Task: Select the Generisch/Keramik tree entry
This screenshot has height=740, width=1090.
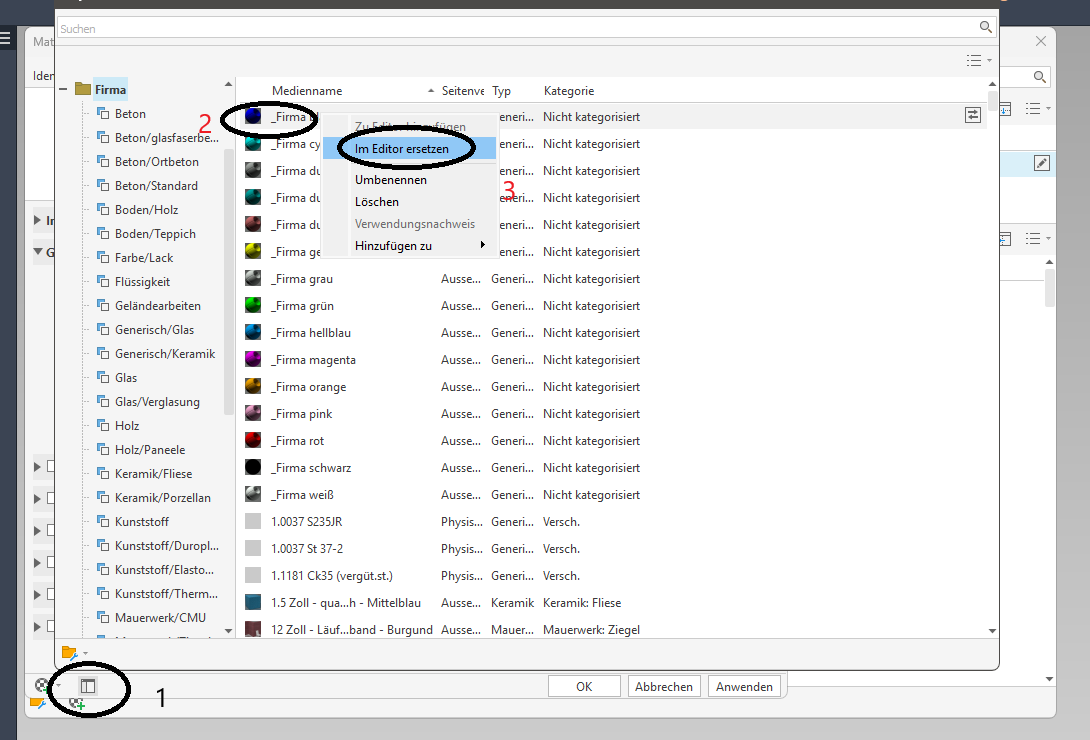Action: coord(165,354)
